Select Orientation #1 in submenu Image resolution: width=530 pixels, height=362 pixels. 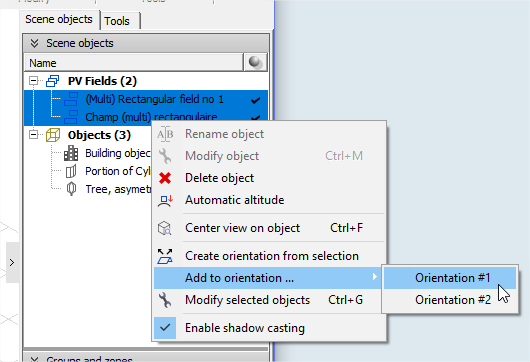450,278
